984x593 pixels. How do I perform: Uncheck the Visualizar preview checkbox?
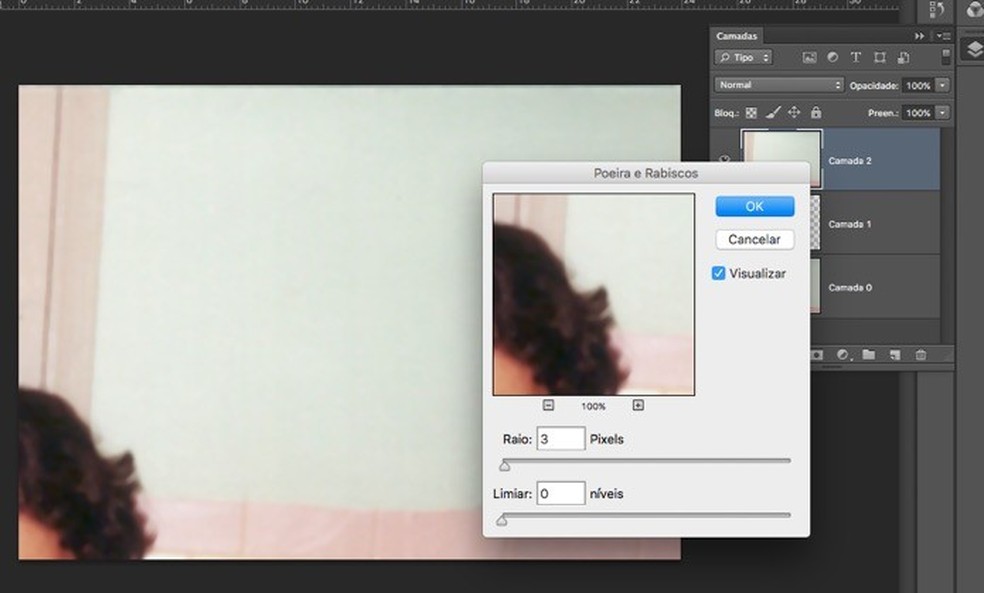(718, 273)
